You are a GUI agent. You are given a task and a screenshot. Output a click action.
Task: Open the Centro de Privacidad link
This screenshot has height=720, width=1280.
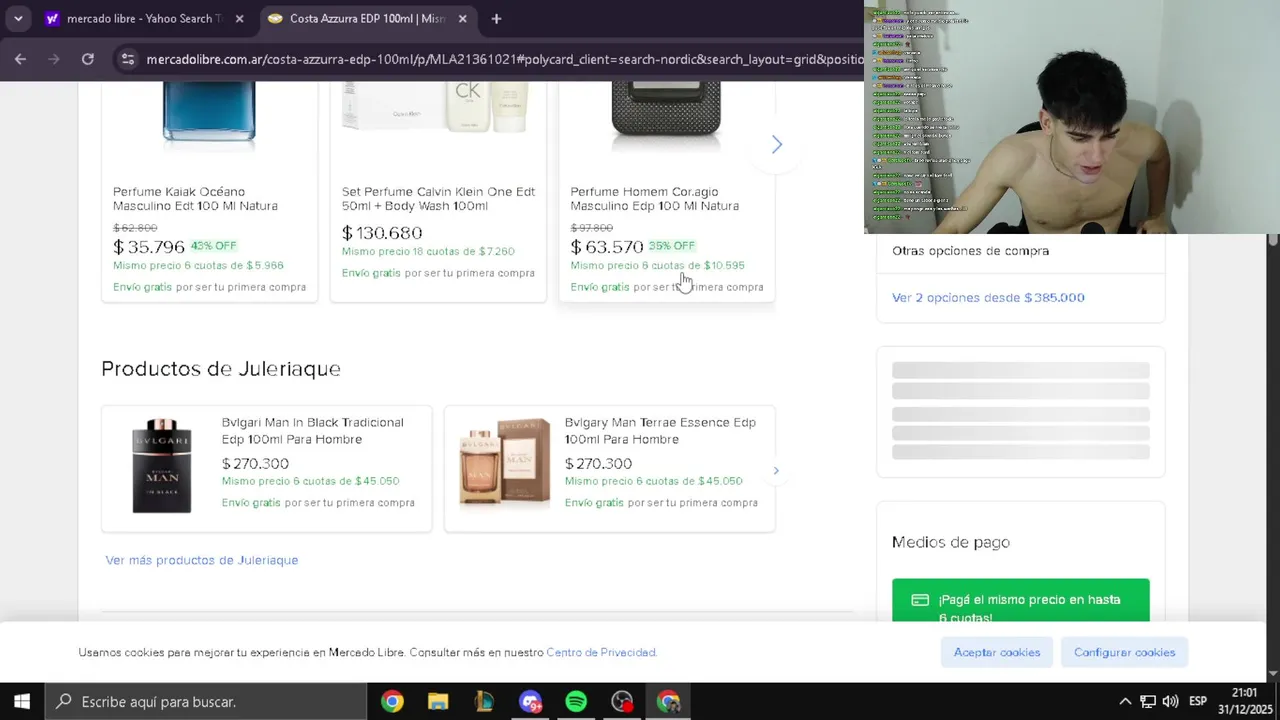pos(601,652)
